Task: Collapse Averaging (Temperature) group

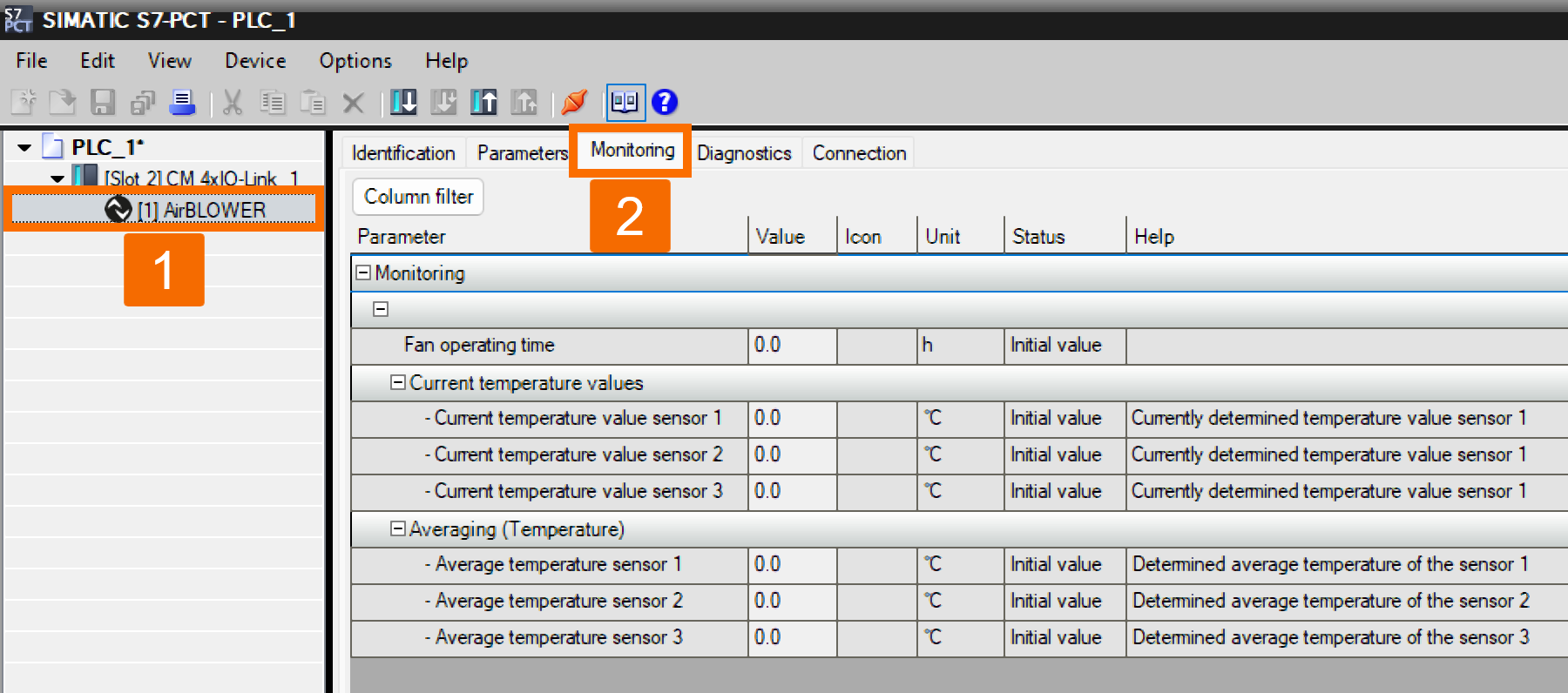Action: (398, 528)
